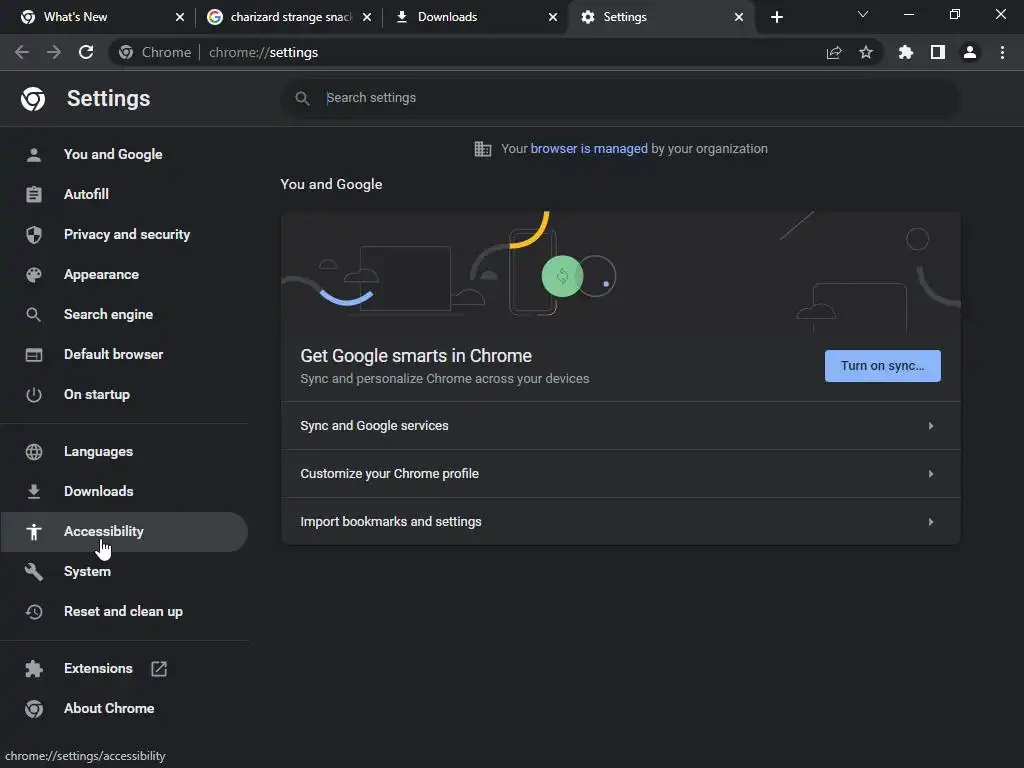The image size is (1024, 768).
Task: Click the Chrome logo beside Settings title
Action: click(x=33, y=99)
